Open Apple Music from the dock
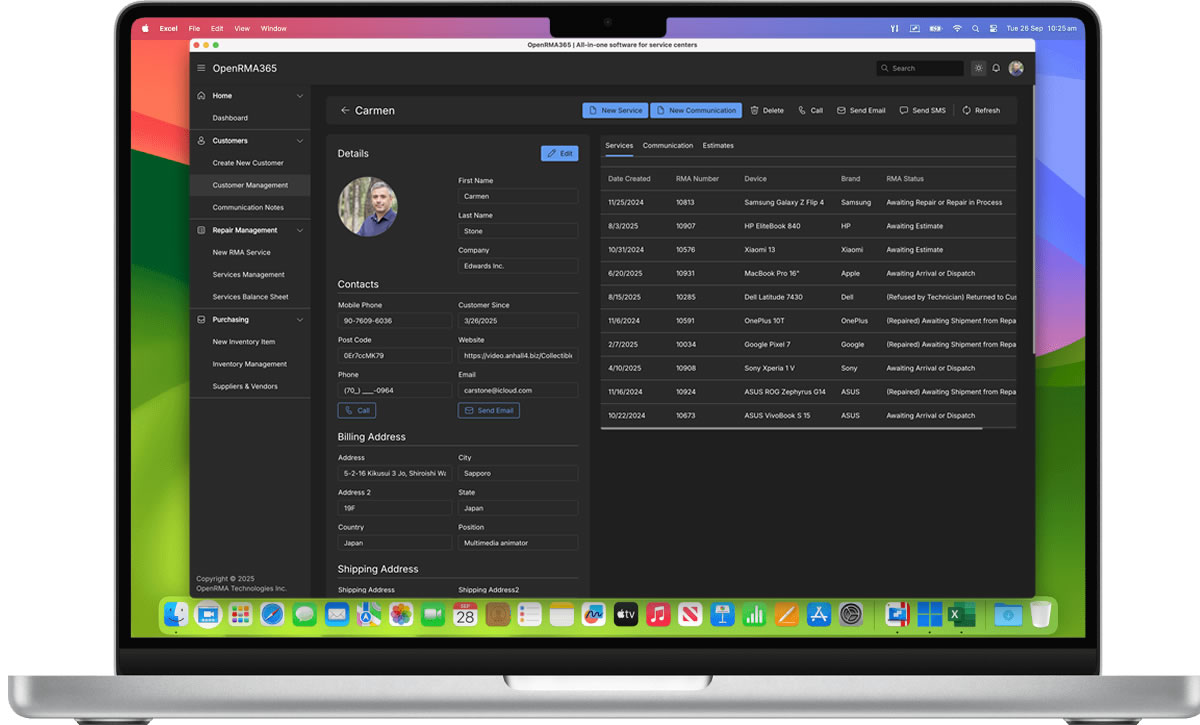The height and width of the screenshot is (725, 1200). coord(657,614)
